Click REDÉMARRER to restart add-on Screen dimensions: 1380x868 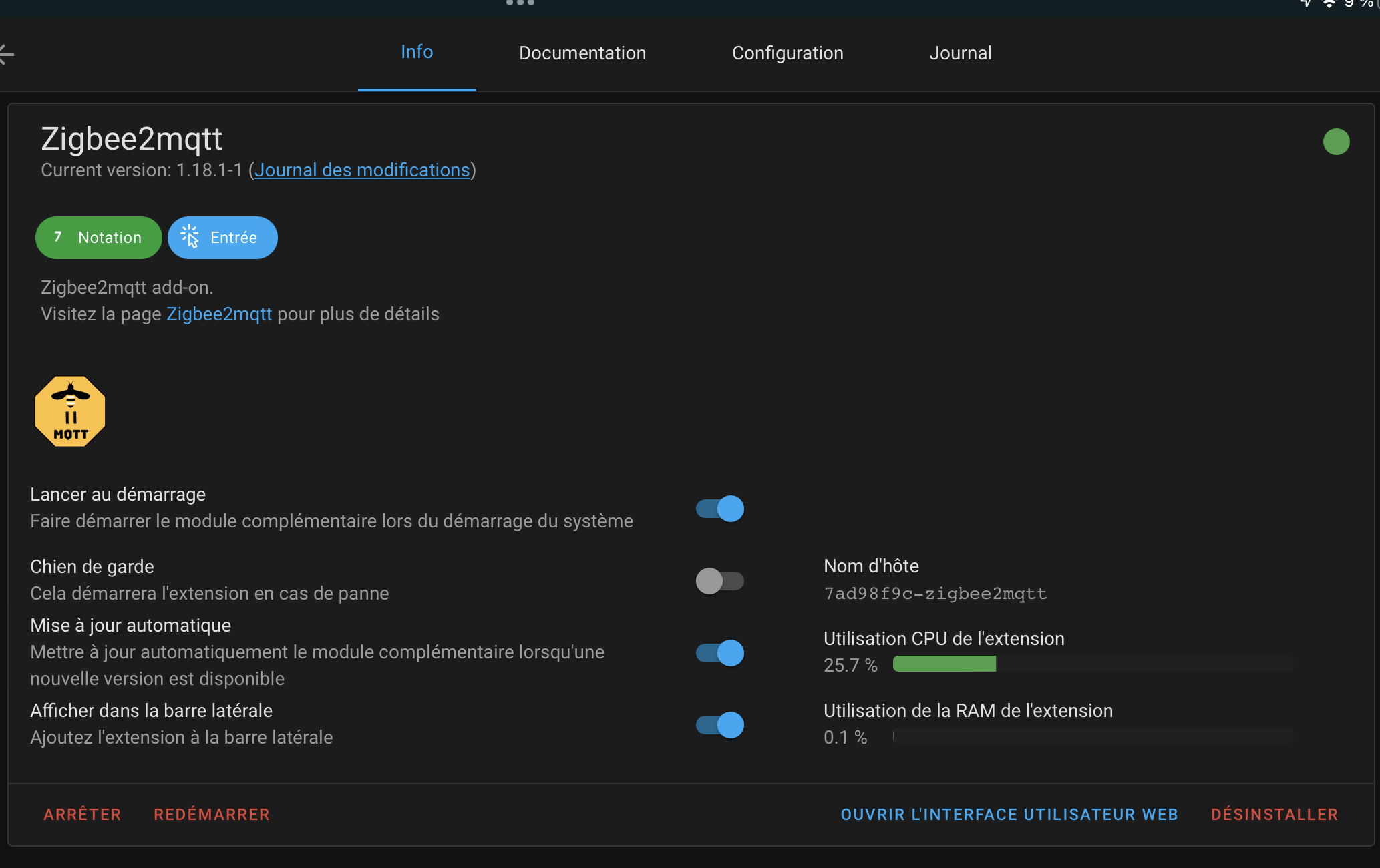coord(212,815)
